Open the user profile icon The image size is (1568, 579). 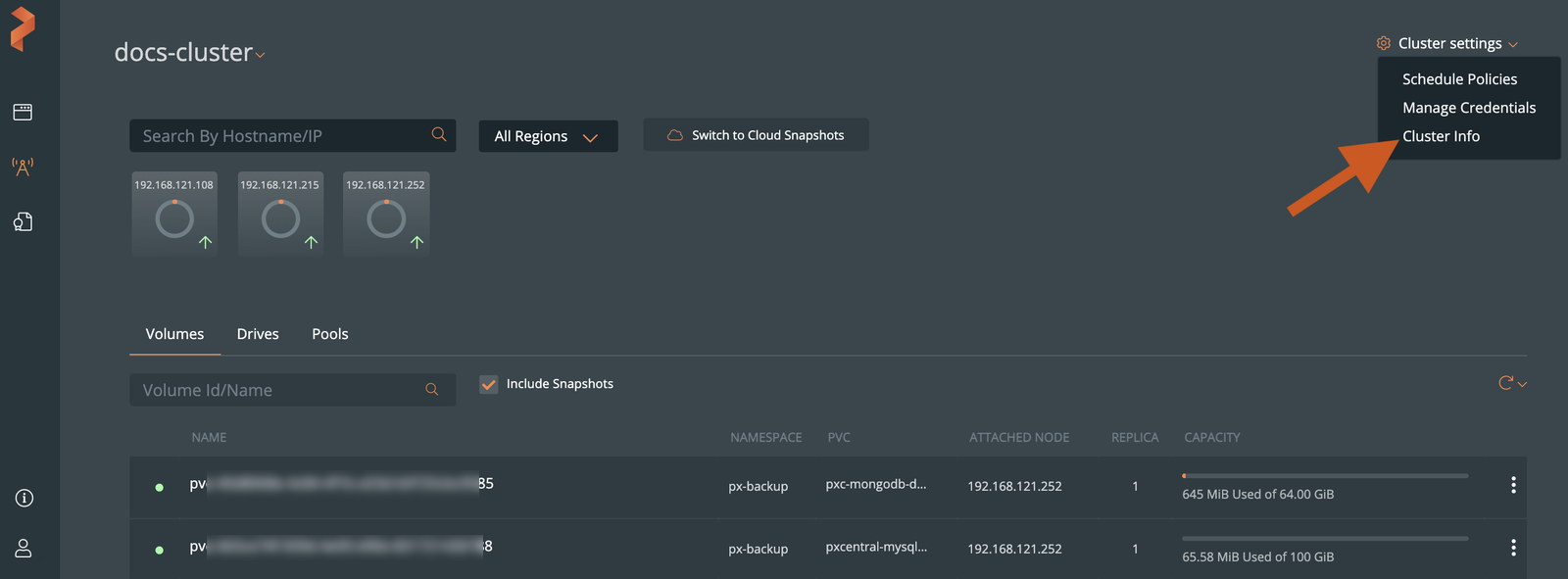(24, 549)
